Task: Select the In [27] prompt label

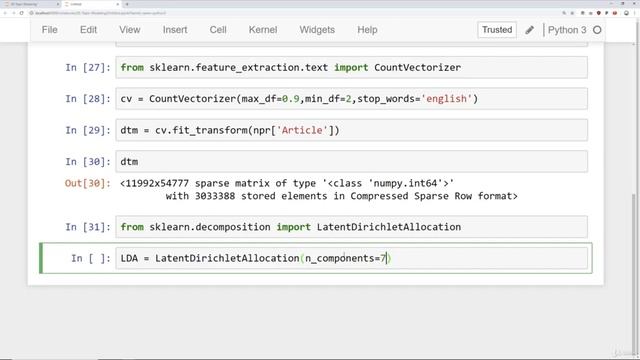Action: click(x=88, y=67)
